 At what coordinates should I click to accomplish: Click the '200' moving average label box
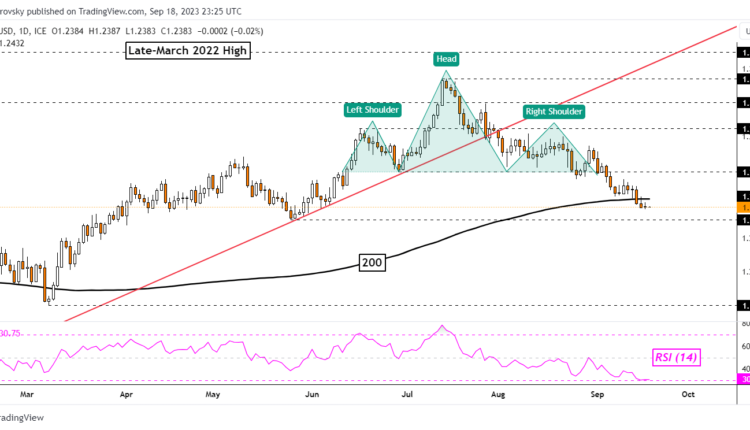[373, 263]
